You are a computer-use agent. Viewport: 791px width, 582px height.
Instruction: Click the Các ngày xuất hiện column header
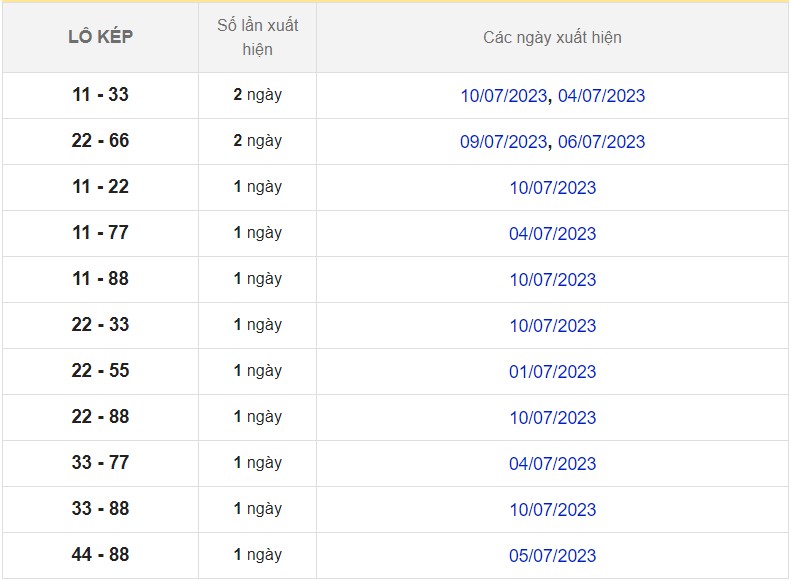552,37
